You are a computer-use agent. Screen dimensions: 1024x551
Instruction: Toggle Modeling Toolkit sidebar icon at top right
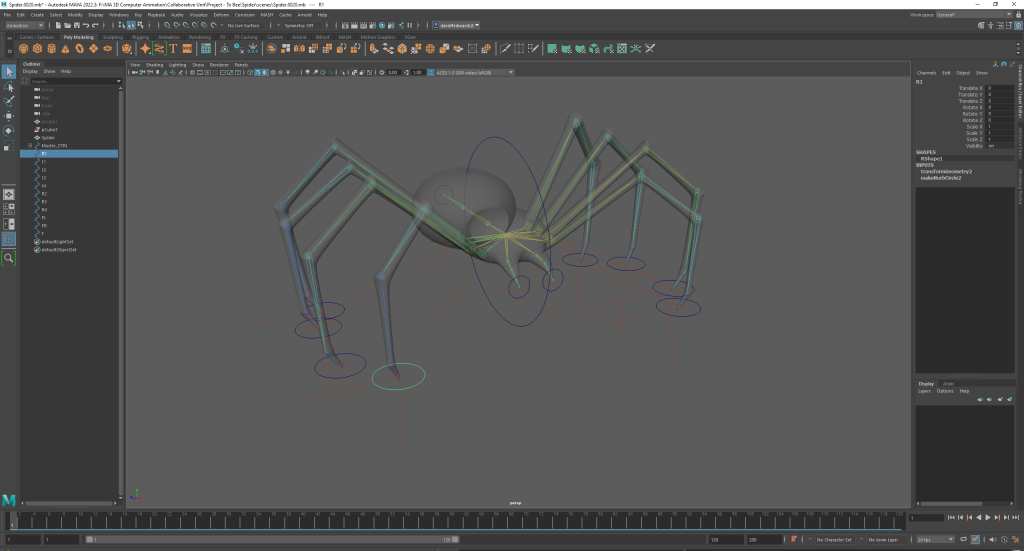pos(981,25)
